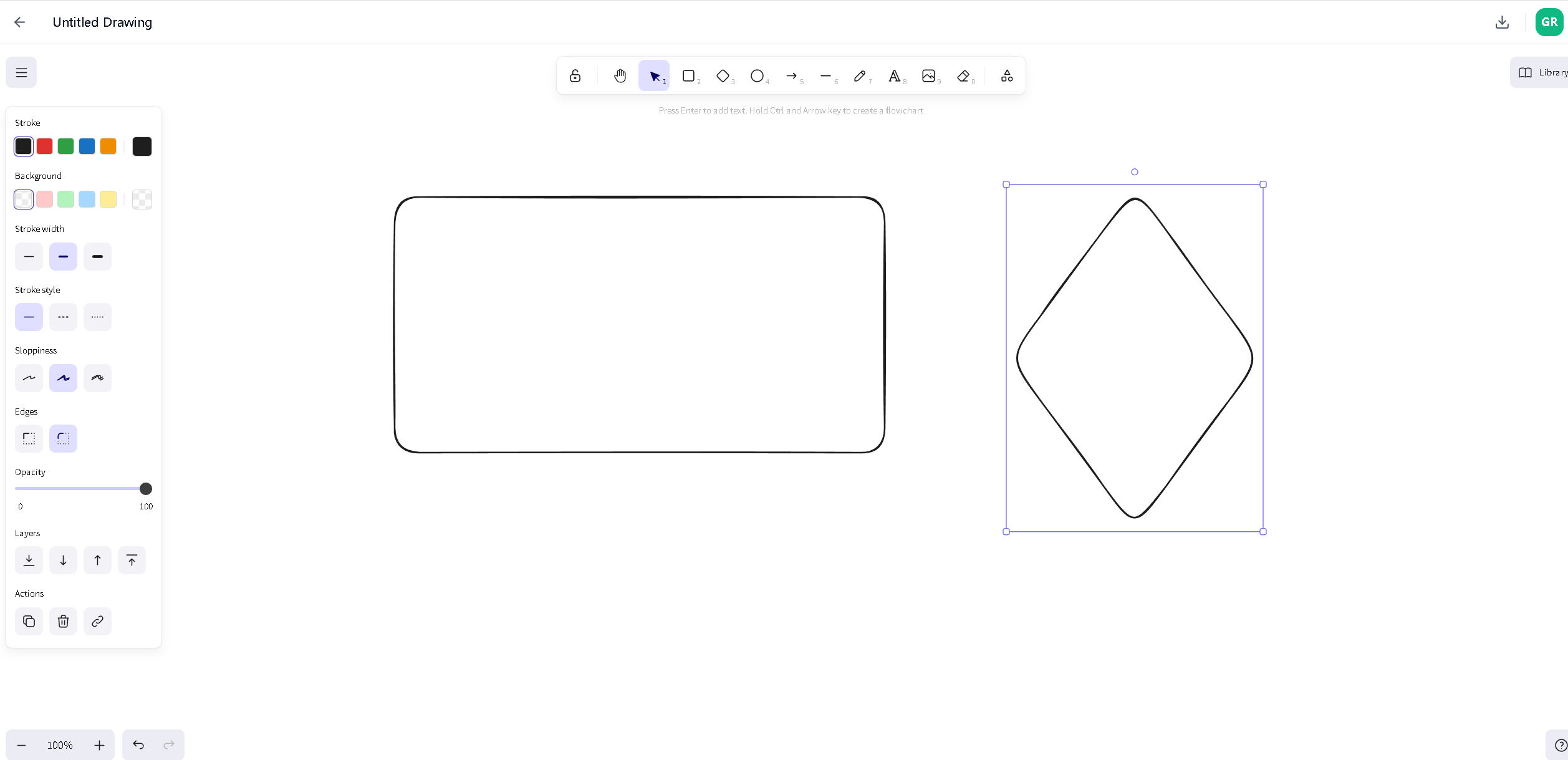Screen dimensions: 1568x760
Task: Delete the selected diamond shape
Action: click(63, 622)
